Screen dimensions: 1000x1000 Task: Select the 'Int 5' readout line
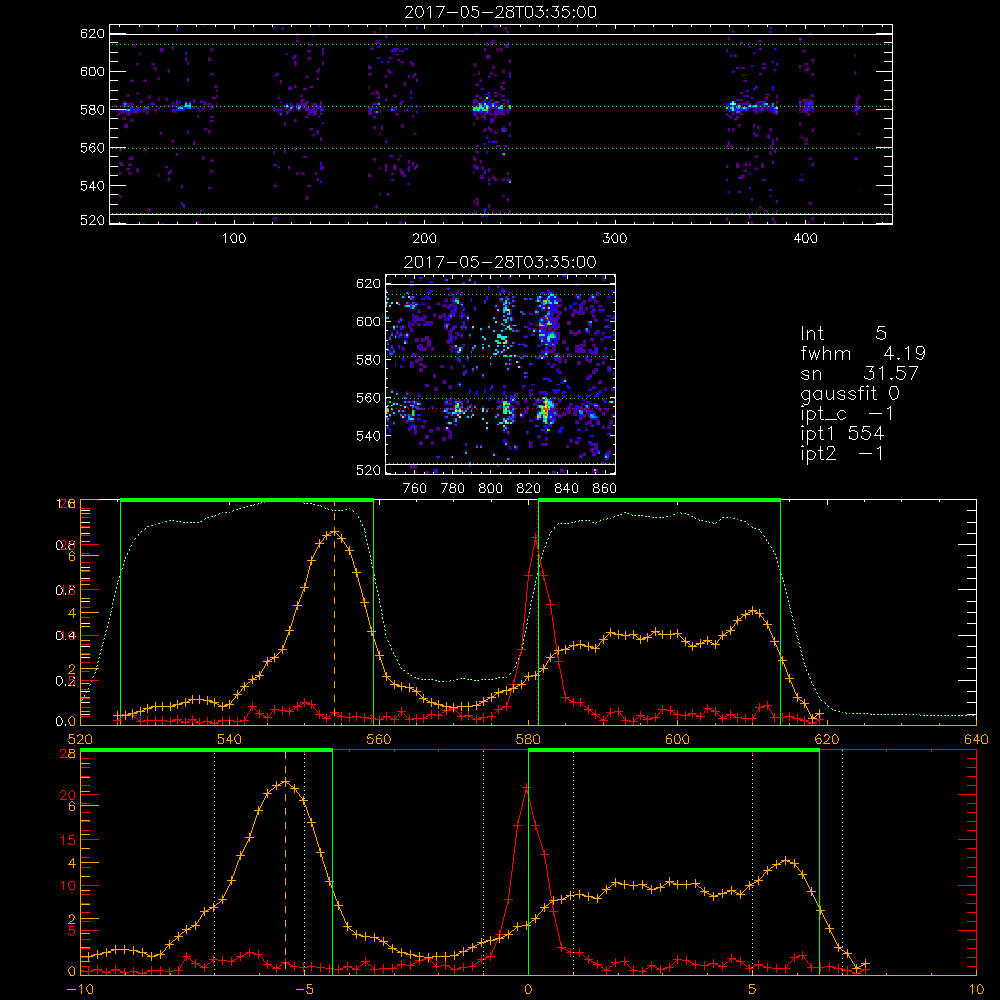tap(843, 333)
